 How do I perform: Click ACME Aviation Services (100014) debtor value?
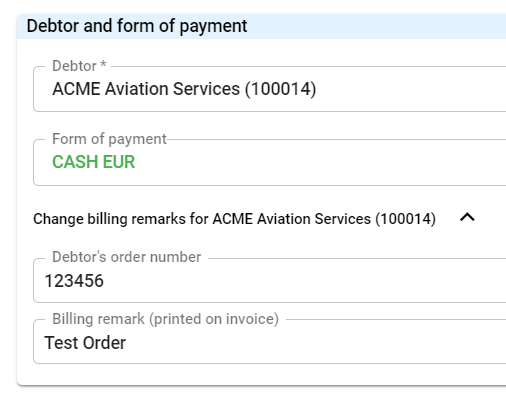[x=184, y=89]
